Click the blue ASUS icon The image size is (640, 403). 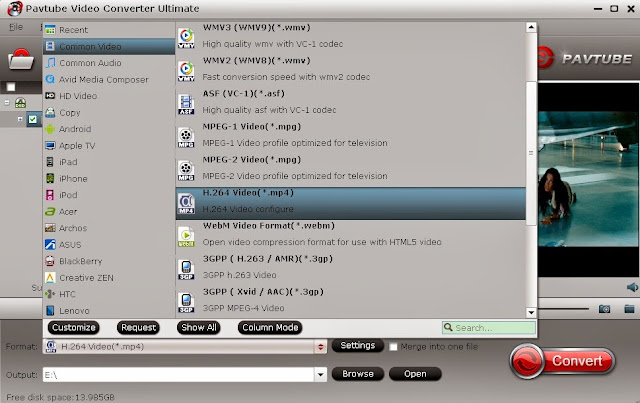point(50,245)
